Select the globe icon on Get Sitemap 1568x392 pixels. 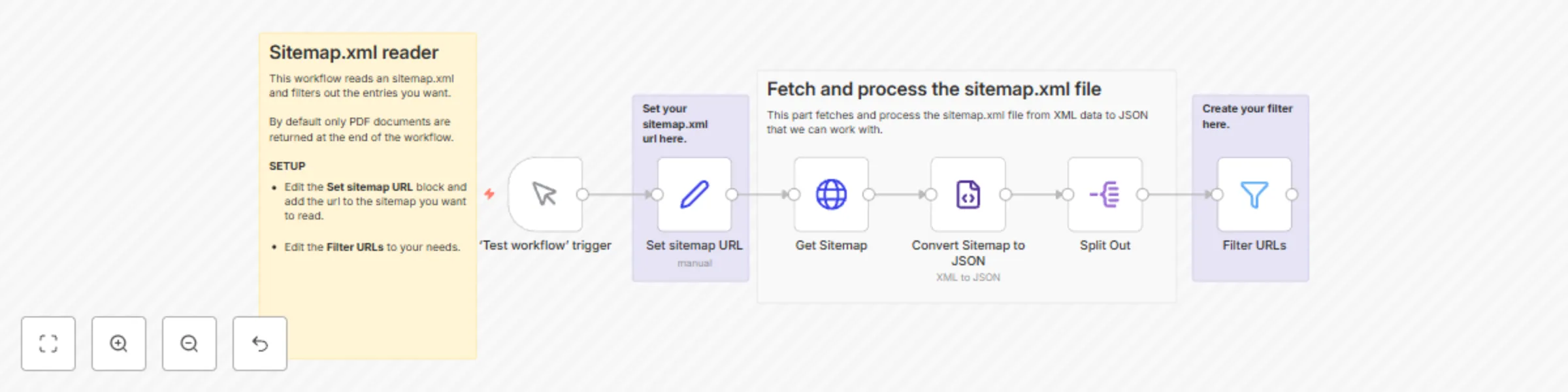point(830,194)
